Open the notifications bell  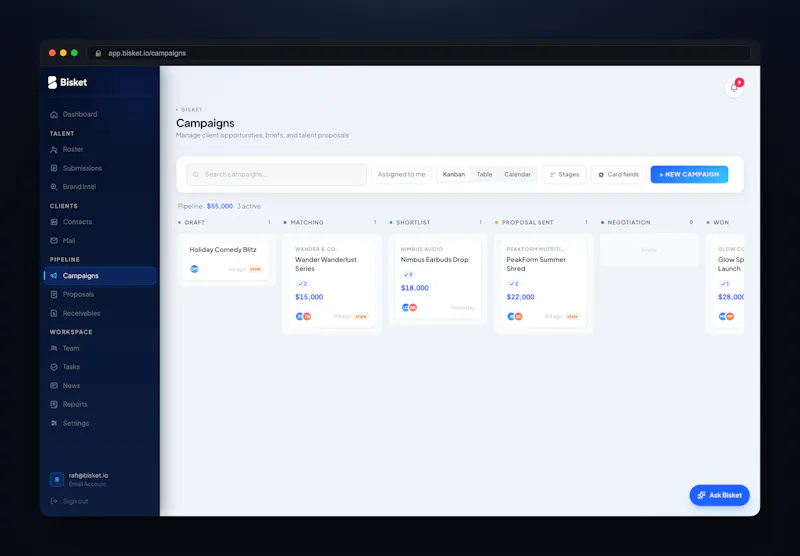(x=734, y=88)
